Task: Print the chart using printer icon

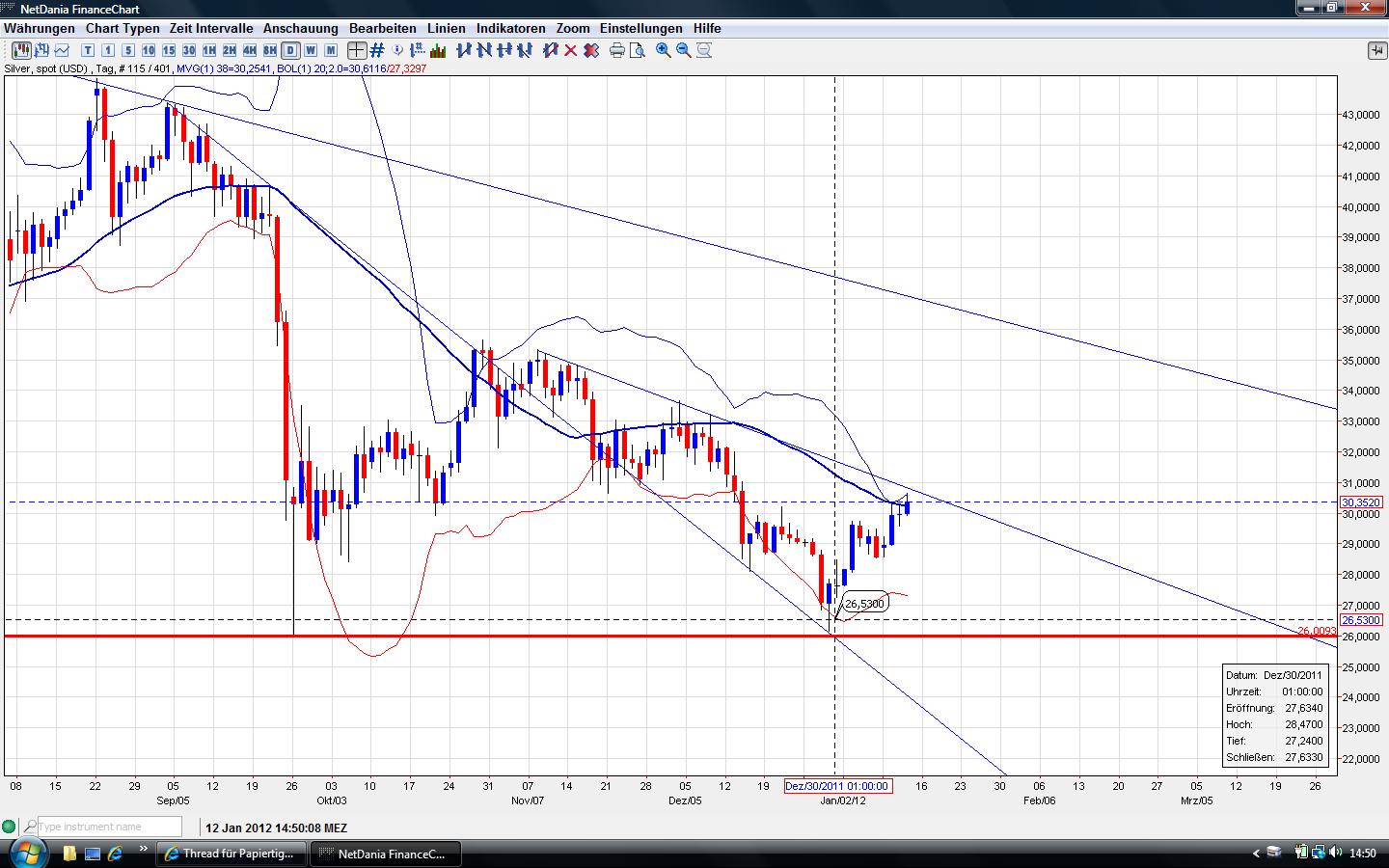Action: tap(617, 50)
